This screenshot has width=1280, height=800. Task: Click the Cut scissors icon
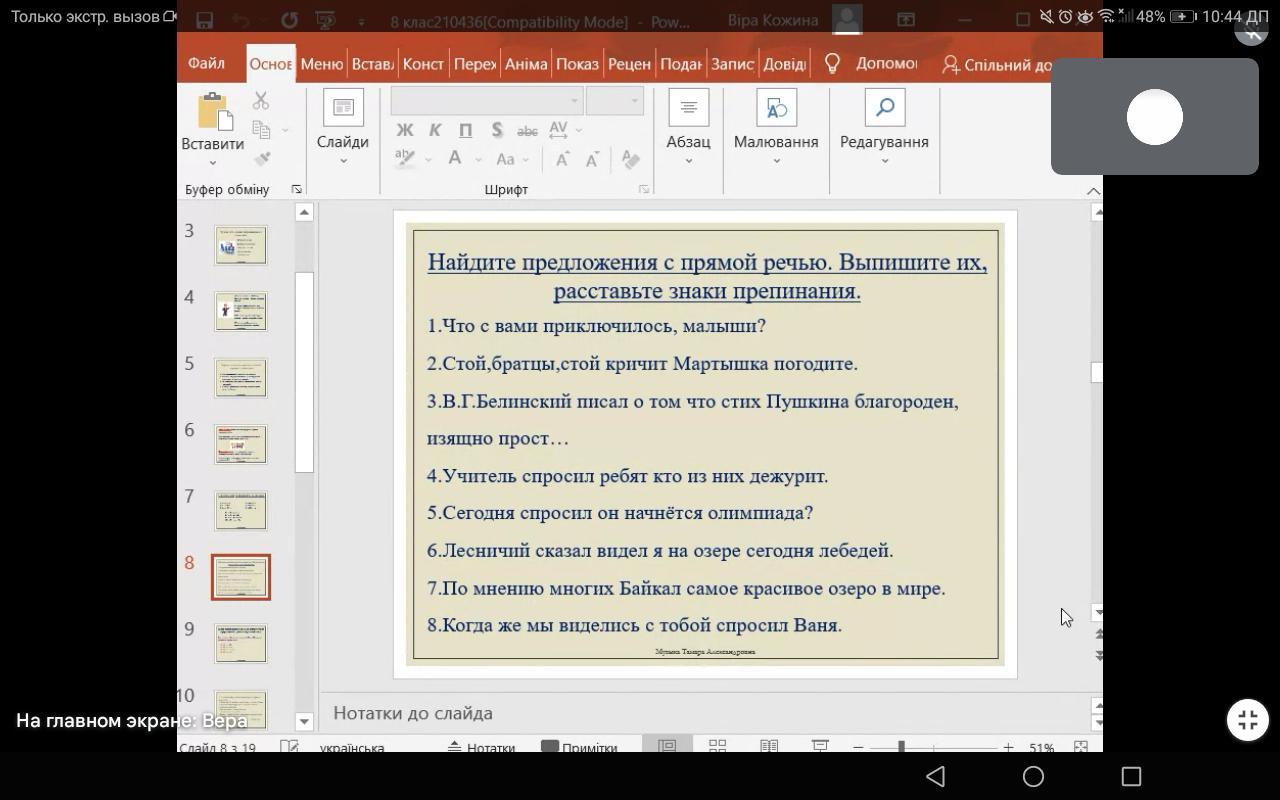[261, 101]
